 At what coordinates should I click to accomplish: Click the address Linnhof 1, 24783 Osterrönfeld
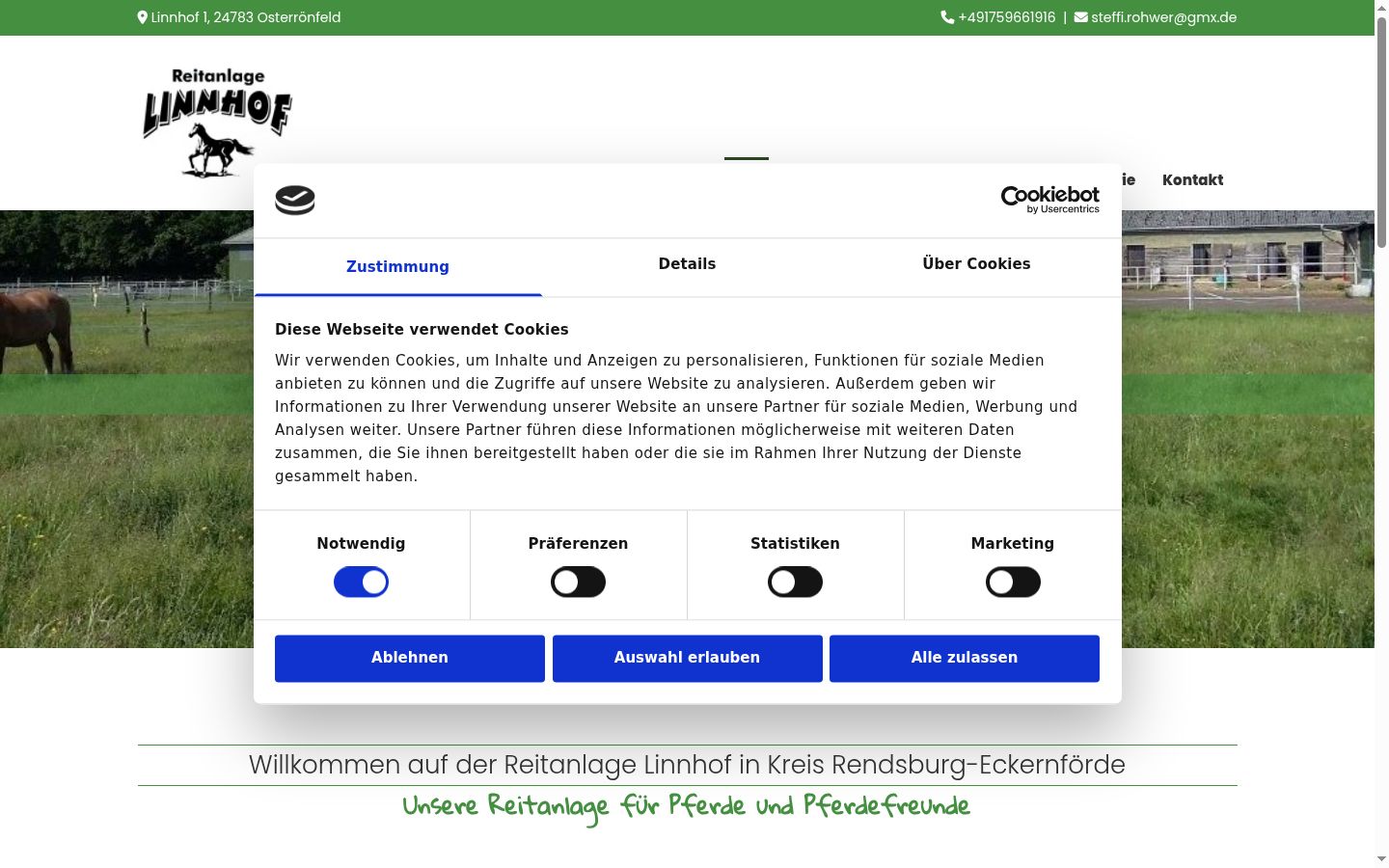246,17
